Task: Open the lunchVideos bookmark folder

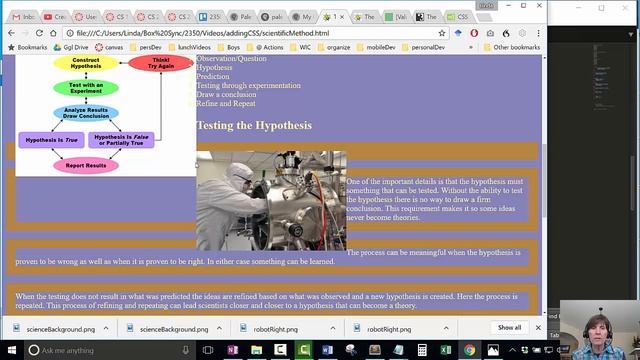Action: (x=189, y=47)
